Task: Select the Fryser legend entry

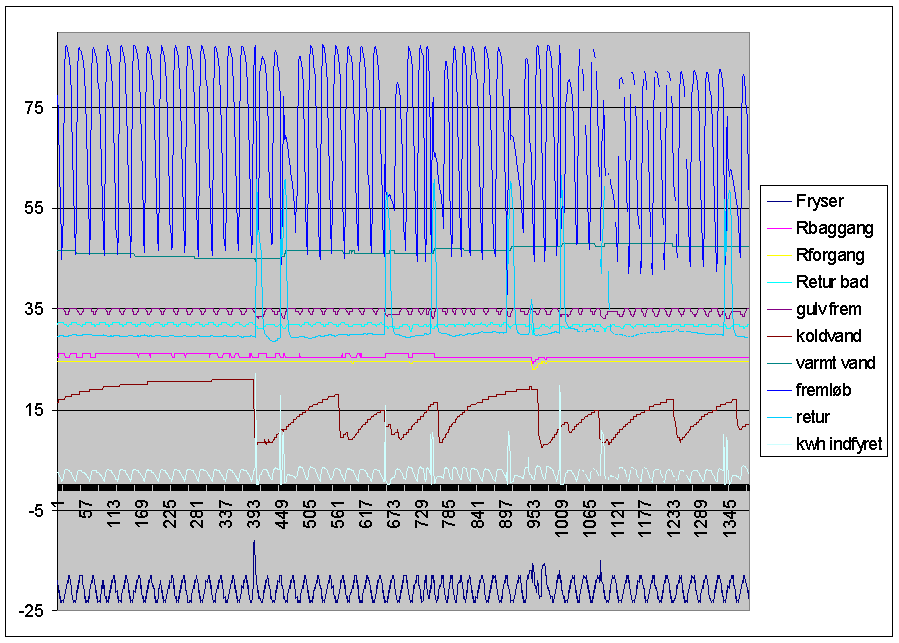Action: tap(819, 201)
